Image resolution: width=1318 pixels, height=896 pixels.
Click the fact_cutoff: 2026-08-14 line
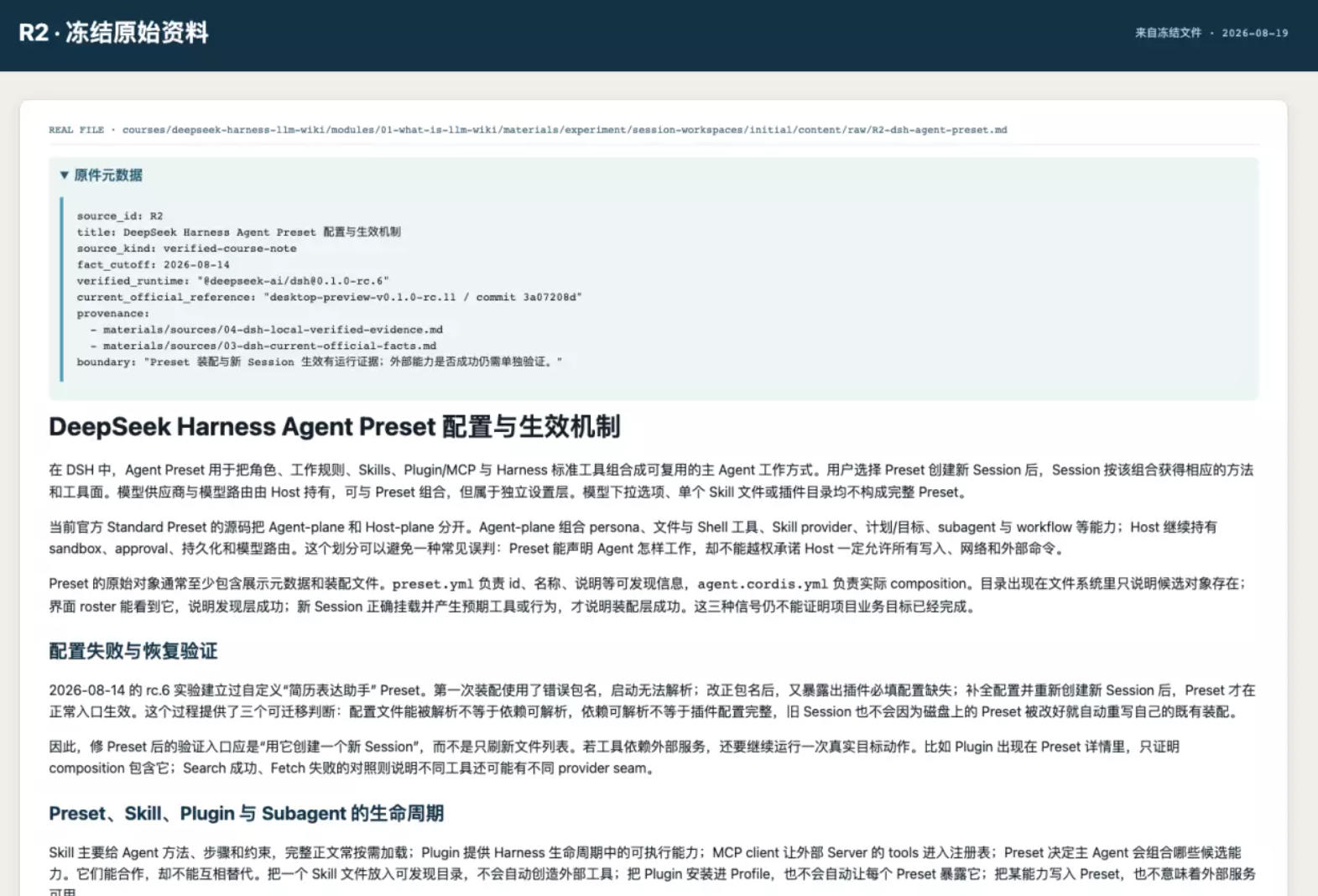click(153, 264)
